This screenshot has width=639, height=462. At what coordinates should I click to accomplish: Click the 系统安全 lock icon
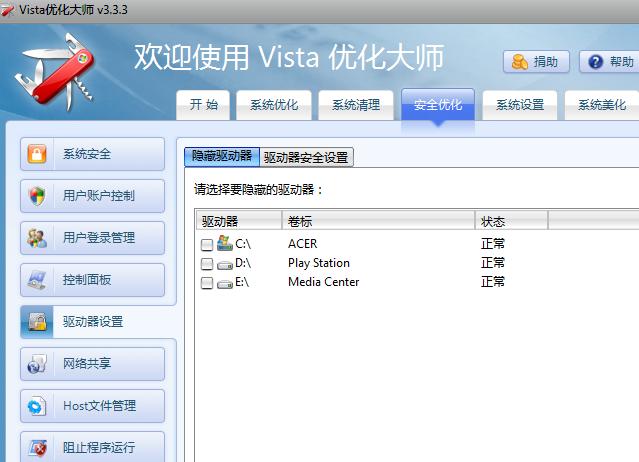pyautogui.click(x=37, y=154)
